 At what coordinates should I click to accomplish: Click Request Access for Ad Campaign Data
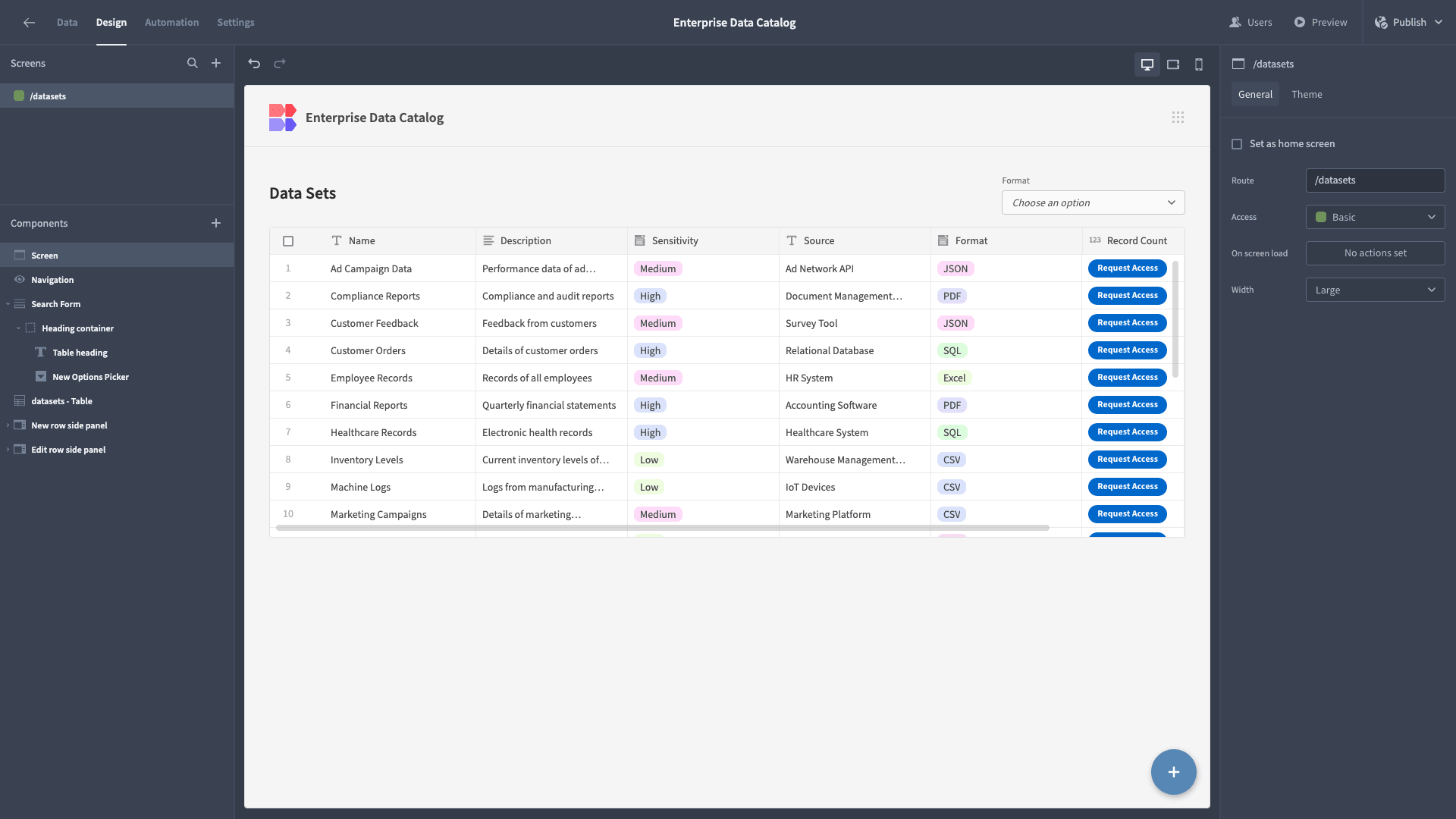[1127, 268]
